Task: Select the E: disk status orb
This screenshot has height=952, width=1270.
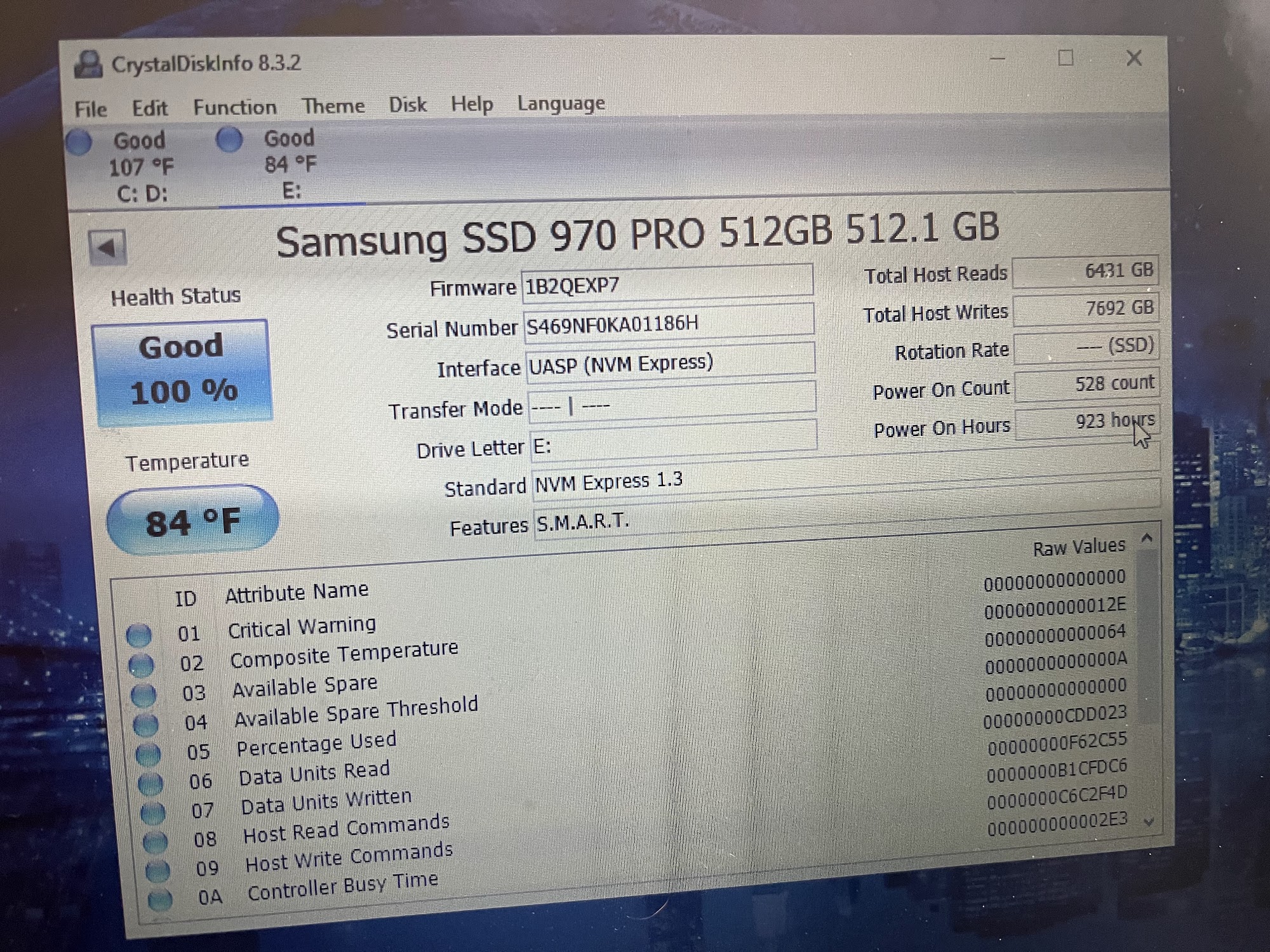Action: (x=229, y=139)
